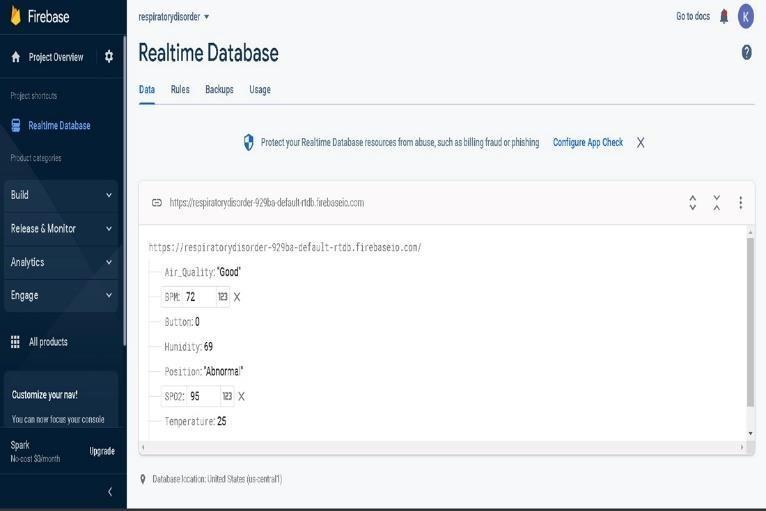
Task: Click the database URL in header bar
Action: point(267,203)
